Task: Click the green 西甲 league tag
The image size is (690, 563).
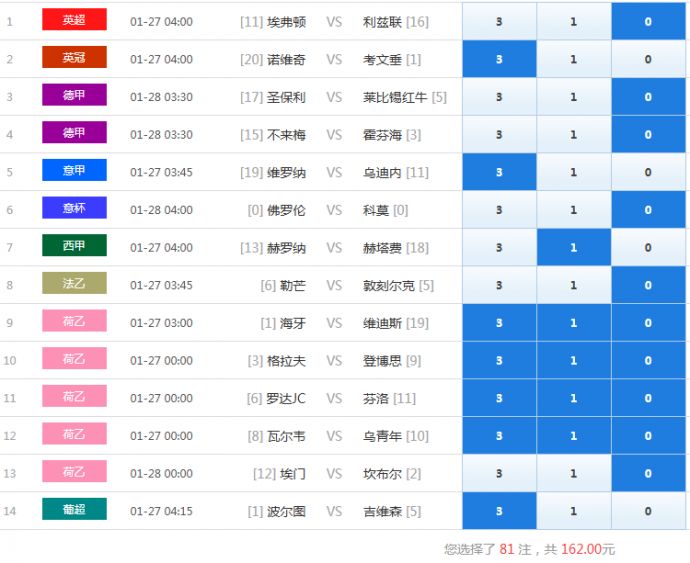Action: 74,246
